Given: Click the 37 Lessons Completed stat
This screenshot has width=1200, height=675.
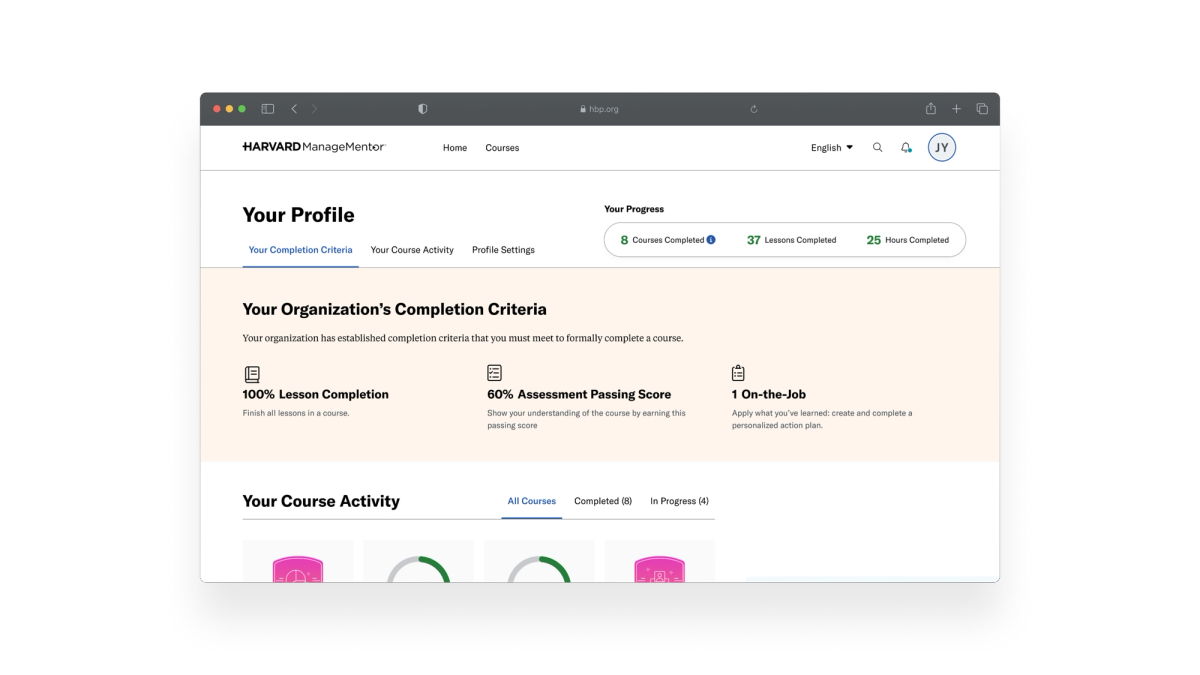Looking at the screenshot, I should click(x=791, y=240).
